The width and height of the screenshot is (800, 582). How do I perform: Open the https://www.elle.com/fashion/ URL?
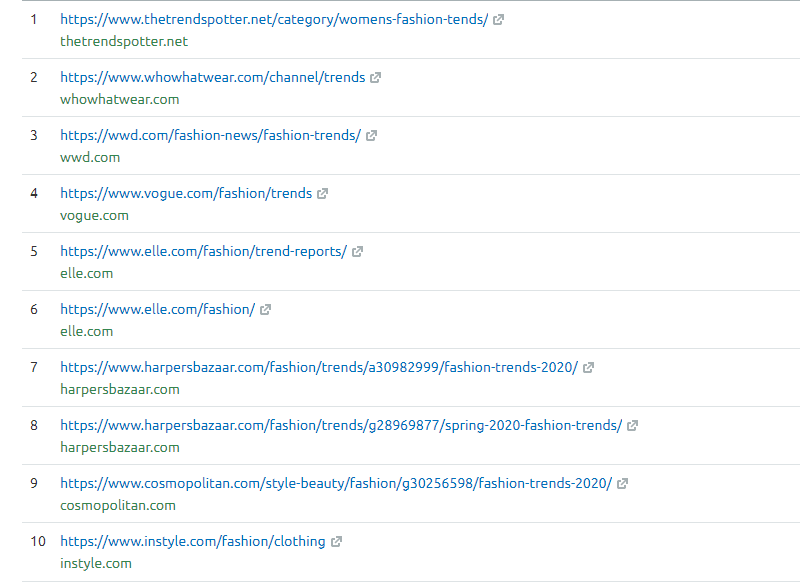[158, 310]
